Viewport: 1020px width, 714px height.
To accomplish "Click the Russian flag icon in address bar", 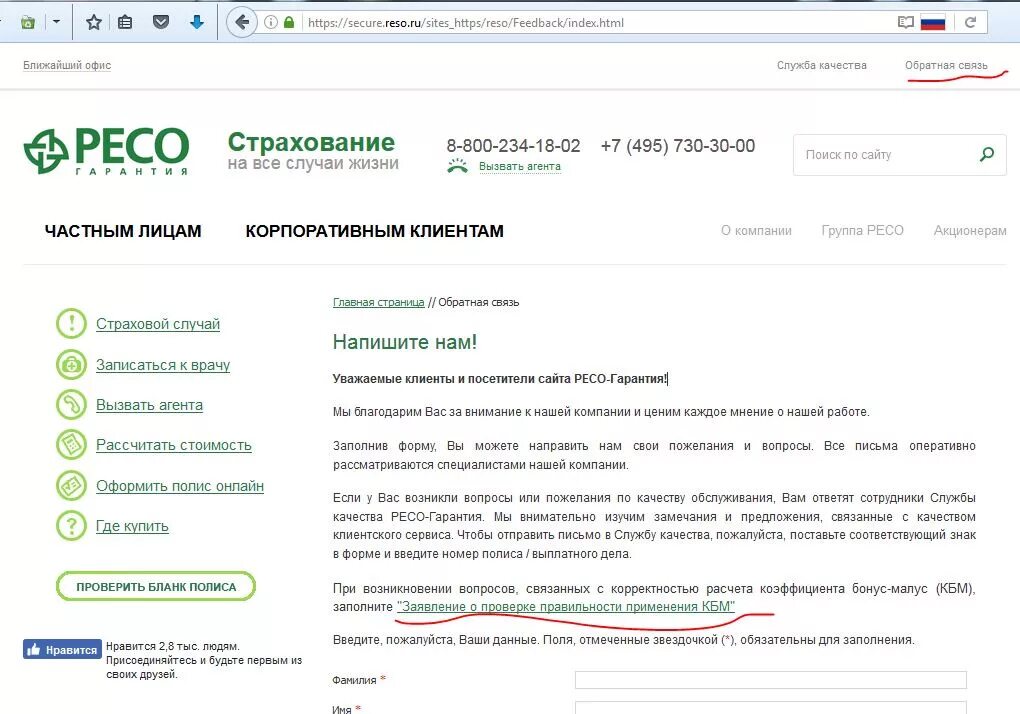I will (933, 23).
